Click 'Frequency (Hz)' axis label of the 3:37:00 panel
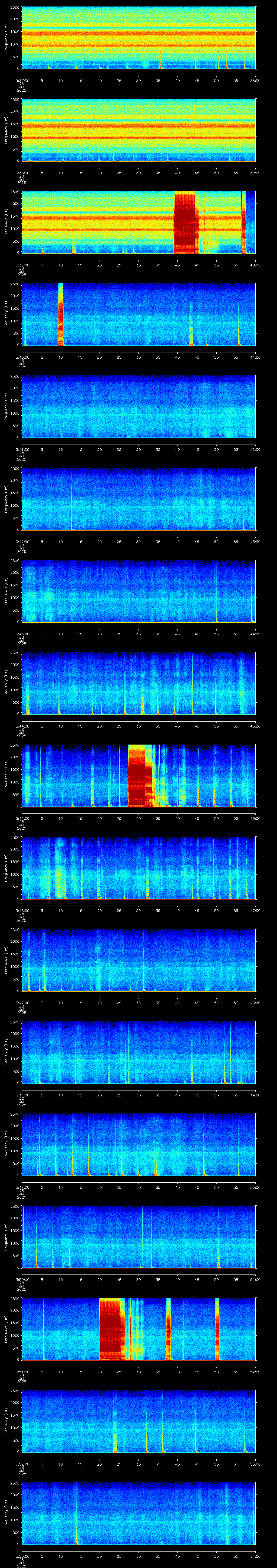The height and width of the screenshot is (1568, 277). (x=6, y=38)
